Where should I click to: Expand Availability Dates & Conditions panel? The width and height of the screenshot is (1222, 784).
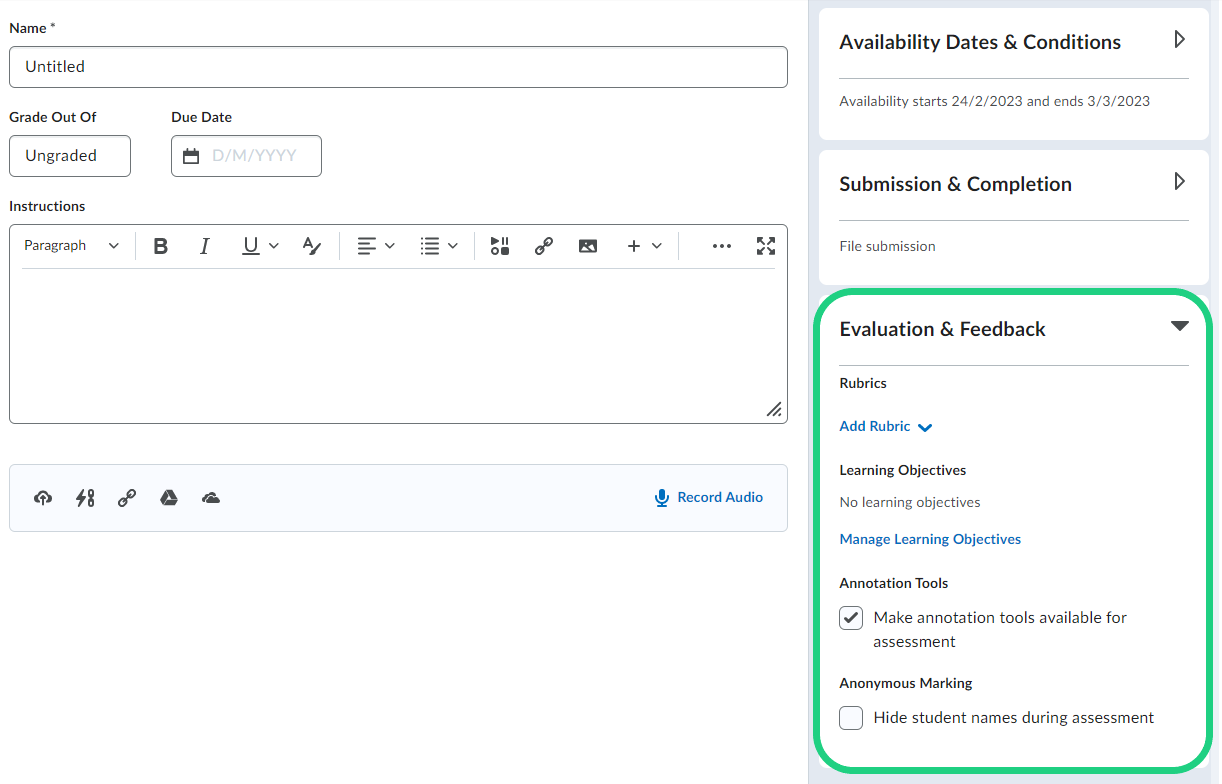coord(1179,40)
